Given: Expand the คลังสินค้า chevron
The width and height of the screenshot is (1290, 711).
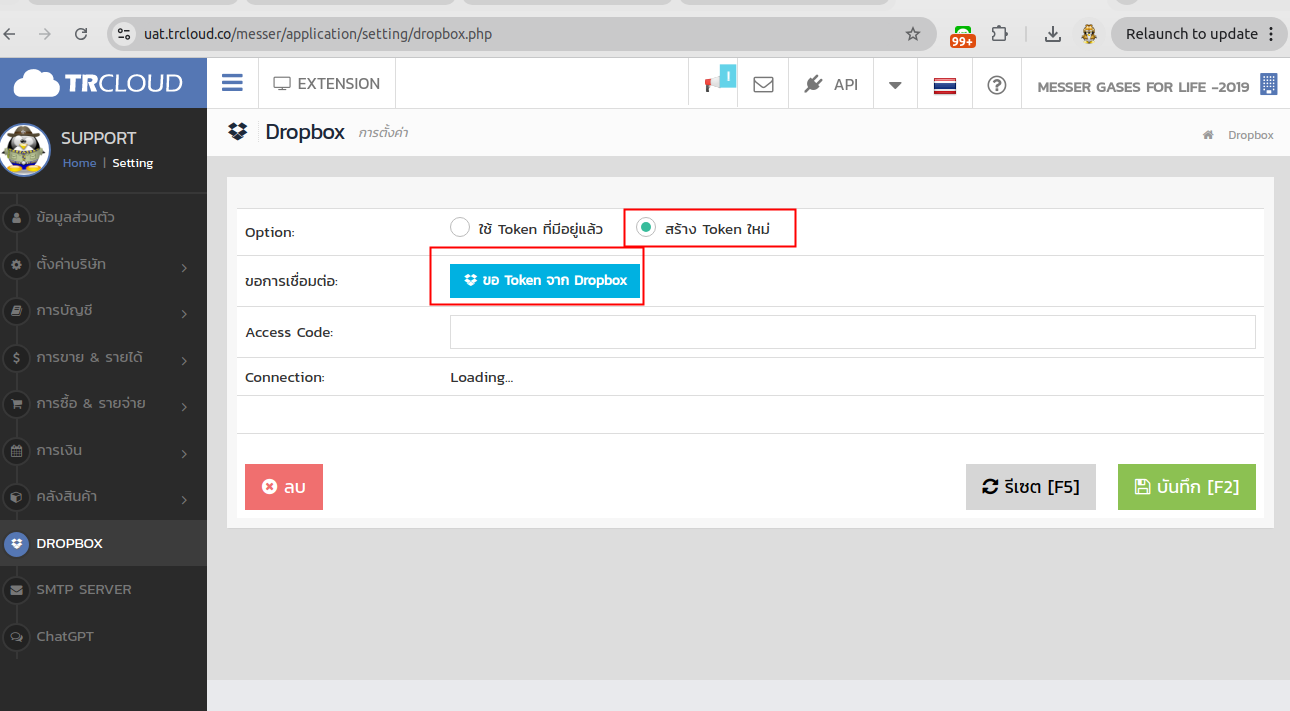Looking at the screenshot, I should coord(185,499).
